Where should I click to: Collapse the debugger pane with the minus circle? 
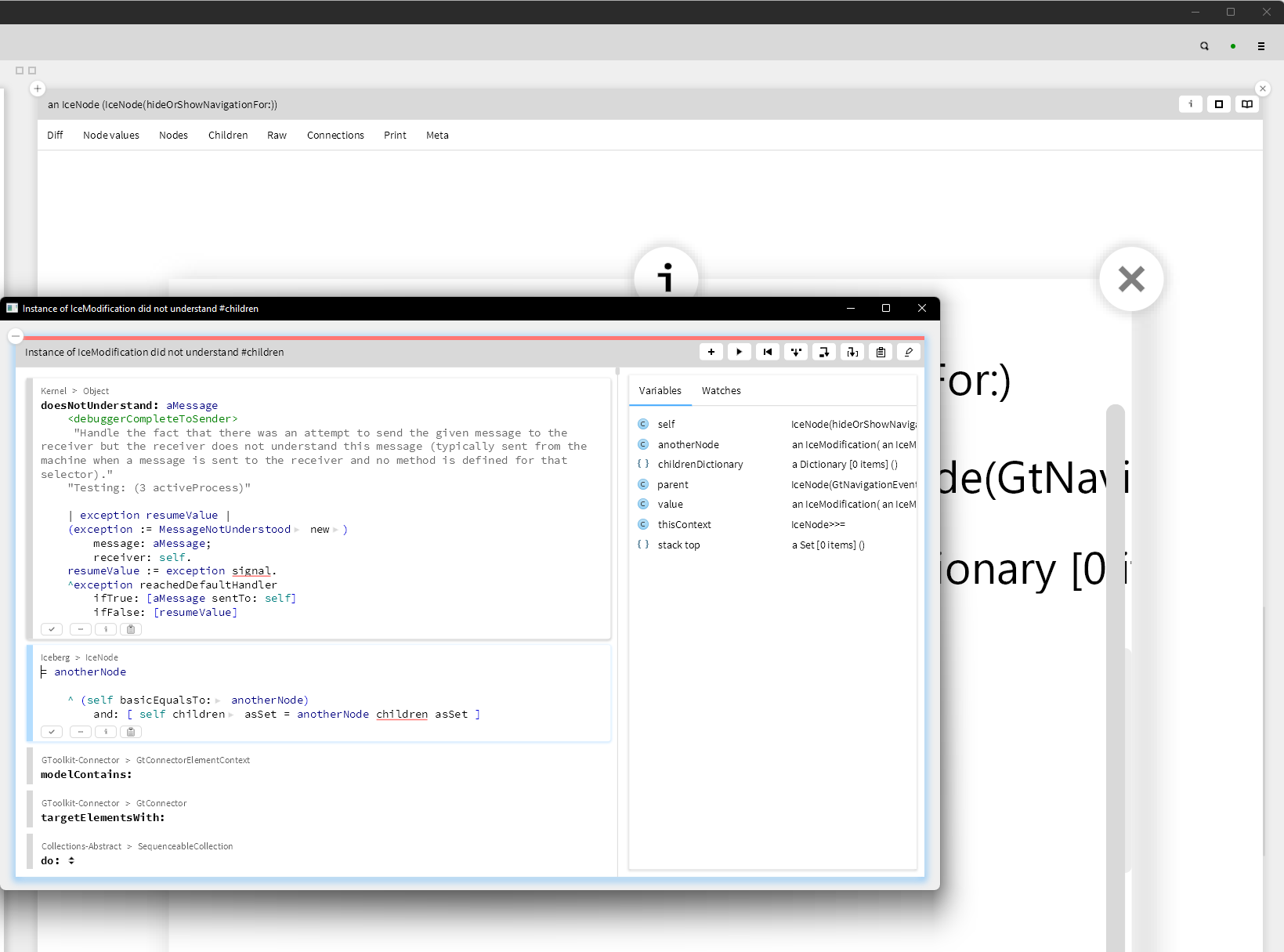click(15, 335)
